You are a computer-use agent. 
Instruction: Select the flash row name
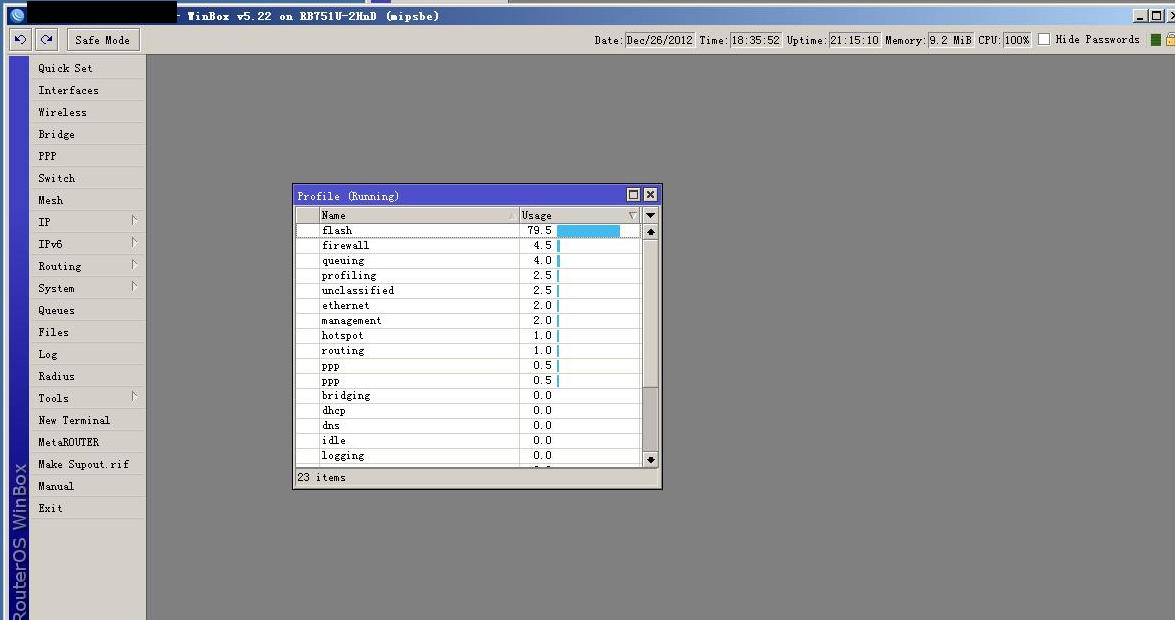tap(337, 230)
